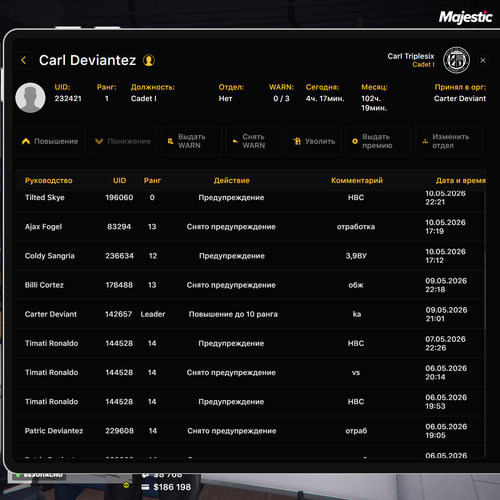The width and height of the screenshot is (500, 500).
Task: Click the date 06.05.2026 19:53
Action: 446,402
